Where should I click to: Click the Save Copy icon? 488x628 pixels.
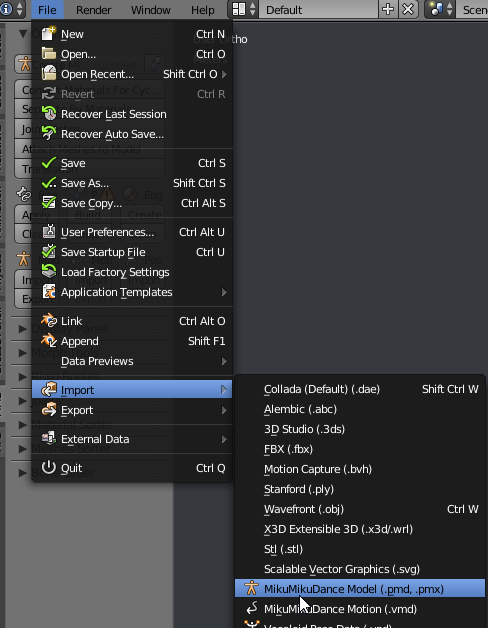(48, 203)
